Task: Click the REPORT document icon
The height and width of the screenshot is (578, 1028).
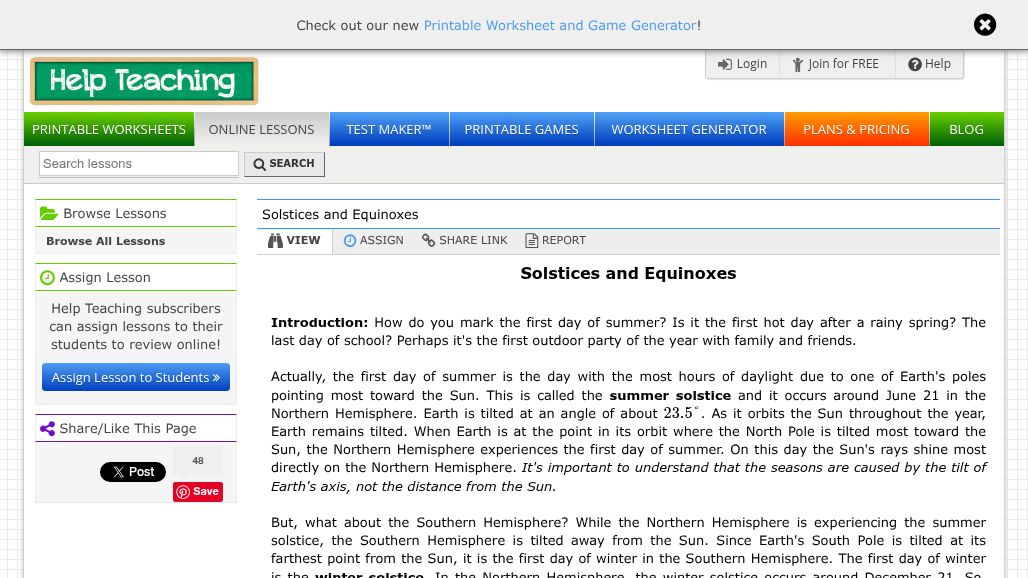Action: click(x=531, y=240)
